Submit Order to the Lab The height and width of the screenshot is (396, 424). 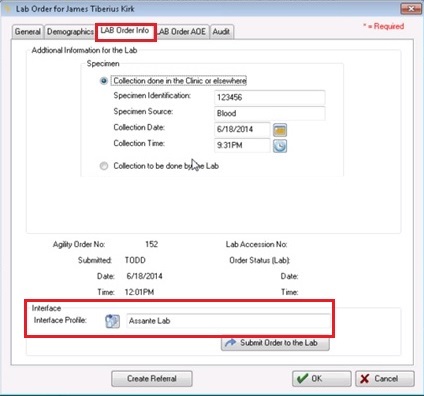point(275,343)
